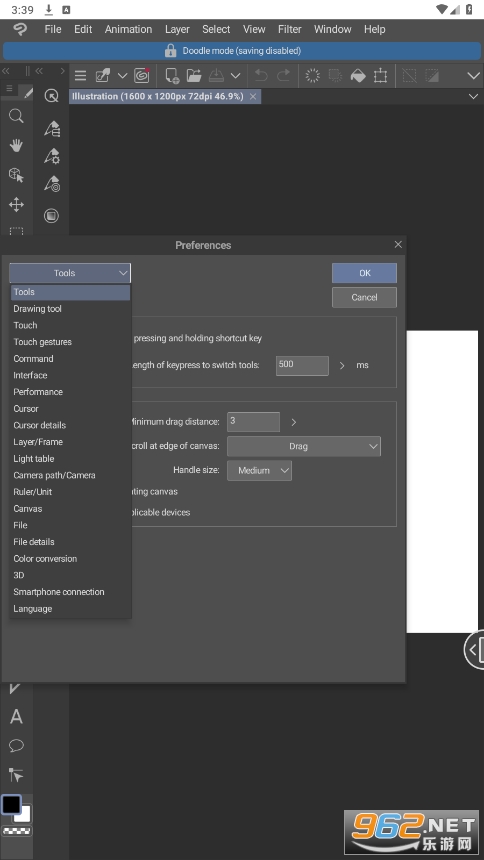Open the hamburger menu in the command bar

pos(81,76)
